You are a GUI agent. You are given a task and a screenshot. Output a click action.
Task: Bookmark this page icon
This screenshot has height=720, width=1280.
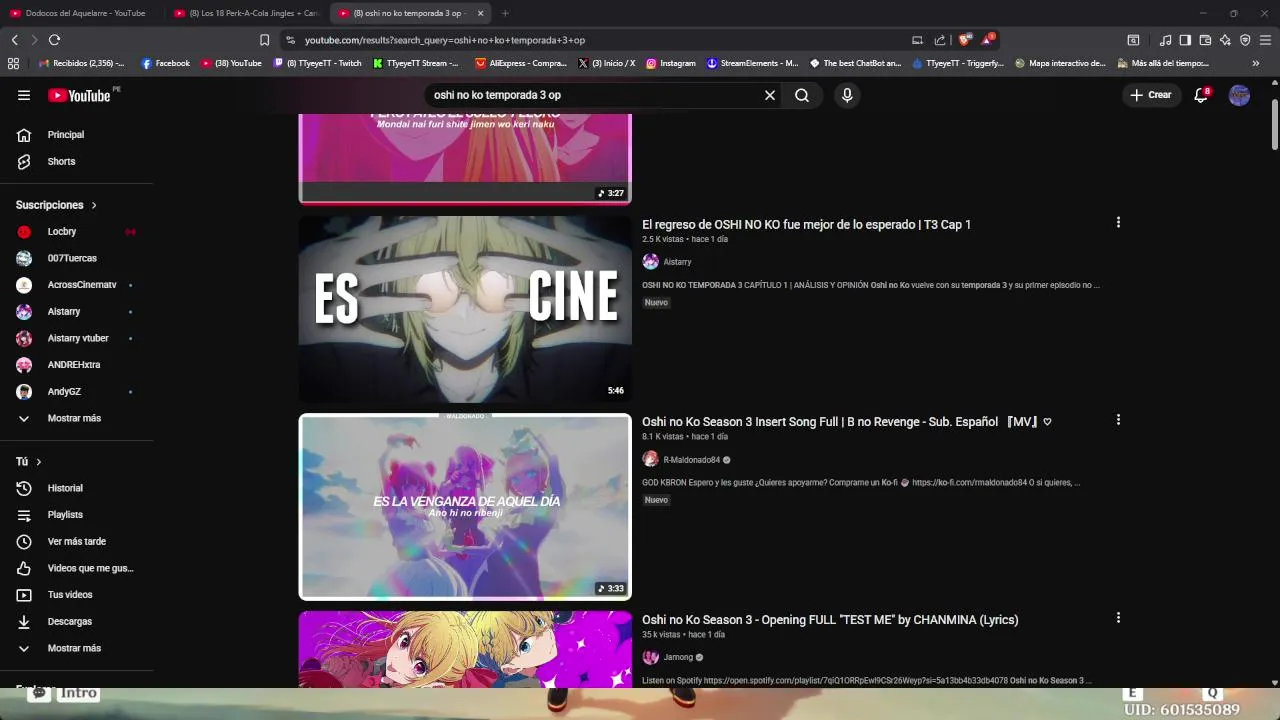point(264,40)
